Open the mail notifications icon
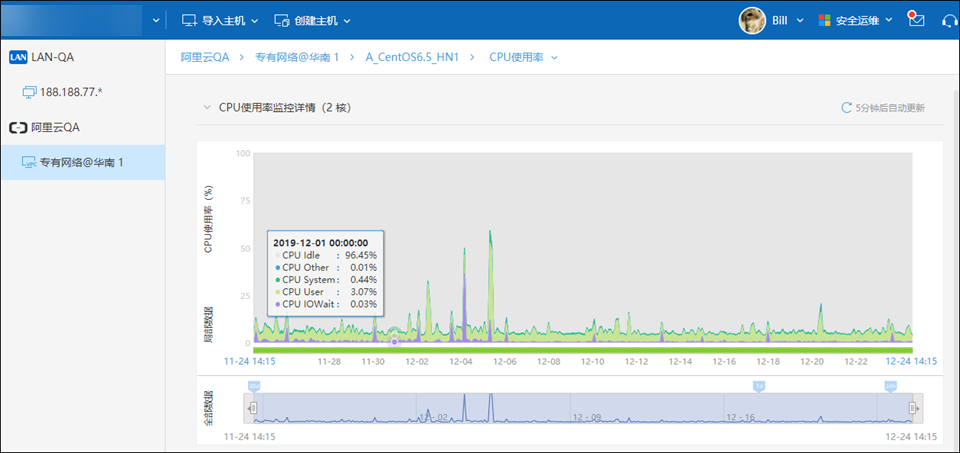This screenshot has width=960, height=453. tap(916, 20)
